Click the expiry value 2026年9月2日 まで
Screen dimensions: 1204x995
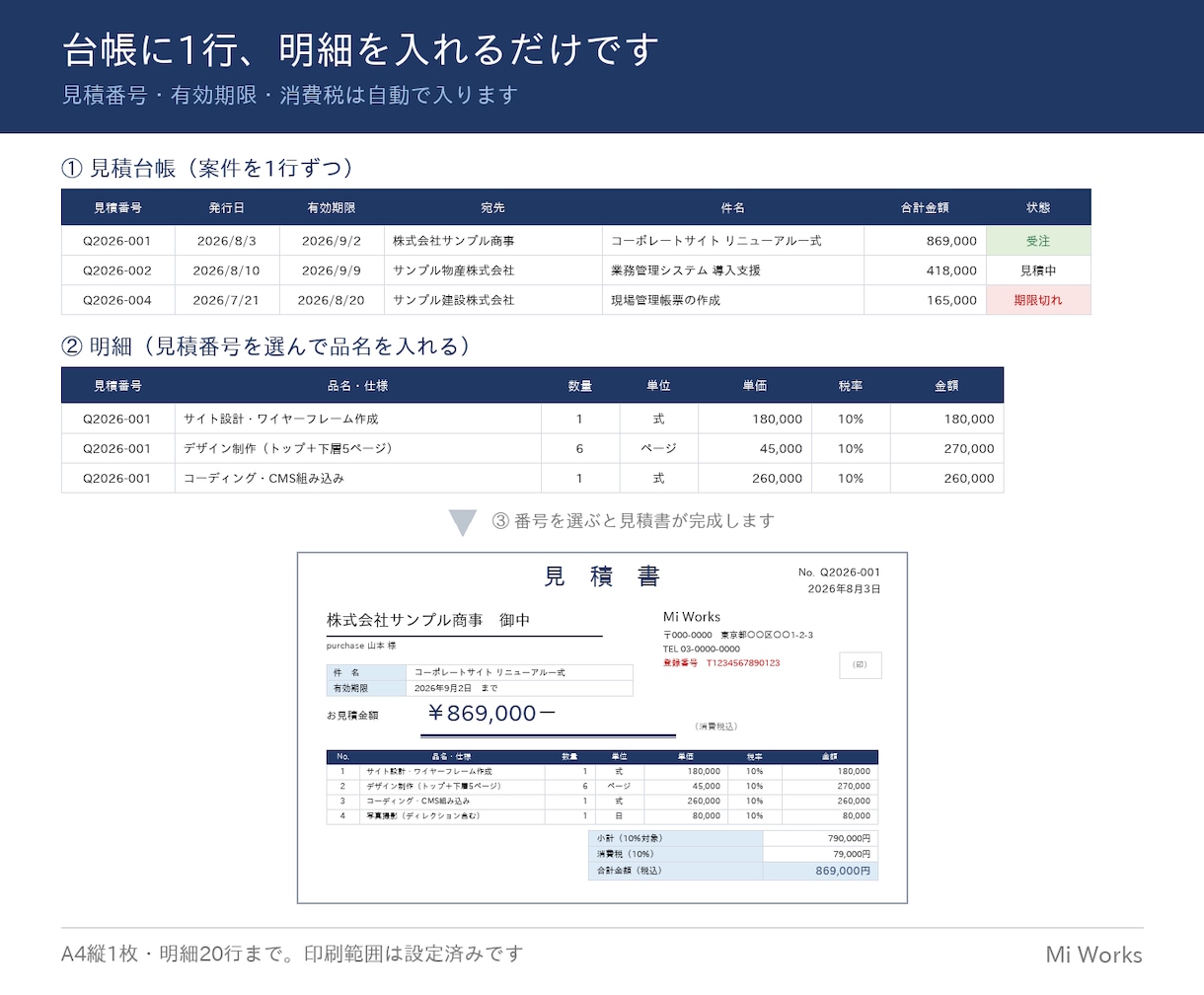pos(456,688)
